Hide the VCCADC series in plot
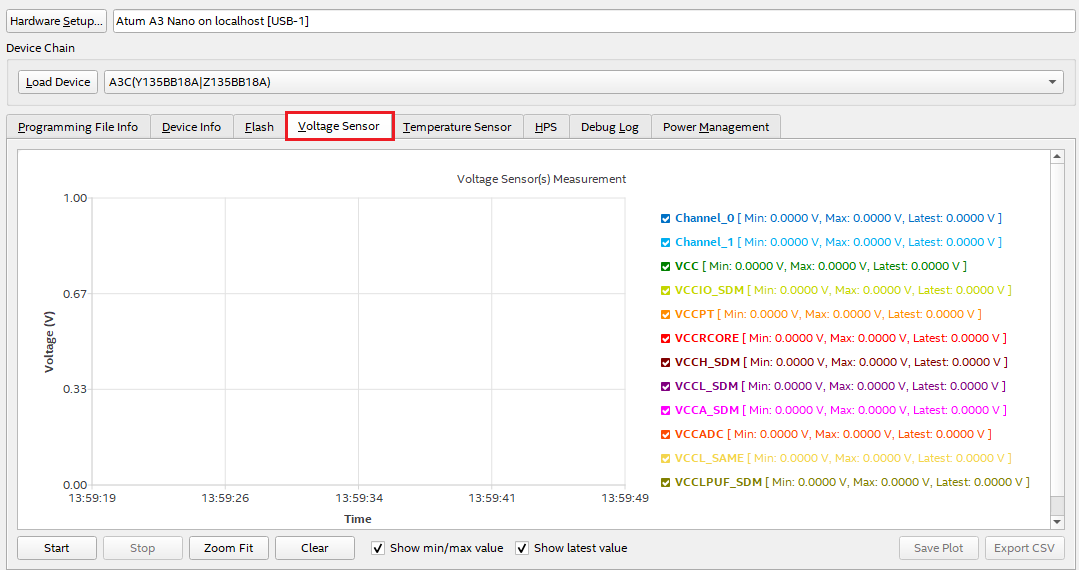The width and height of the screenshot is (1079, 570). [x=666, y=434]
